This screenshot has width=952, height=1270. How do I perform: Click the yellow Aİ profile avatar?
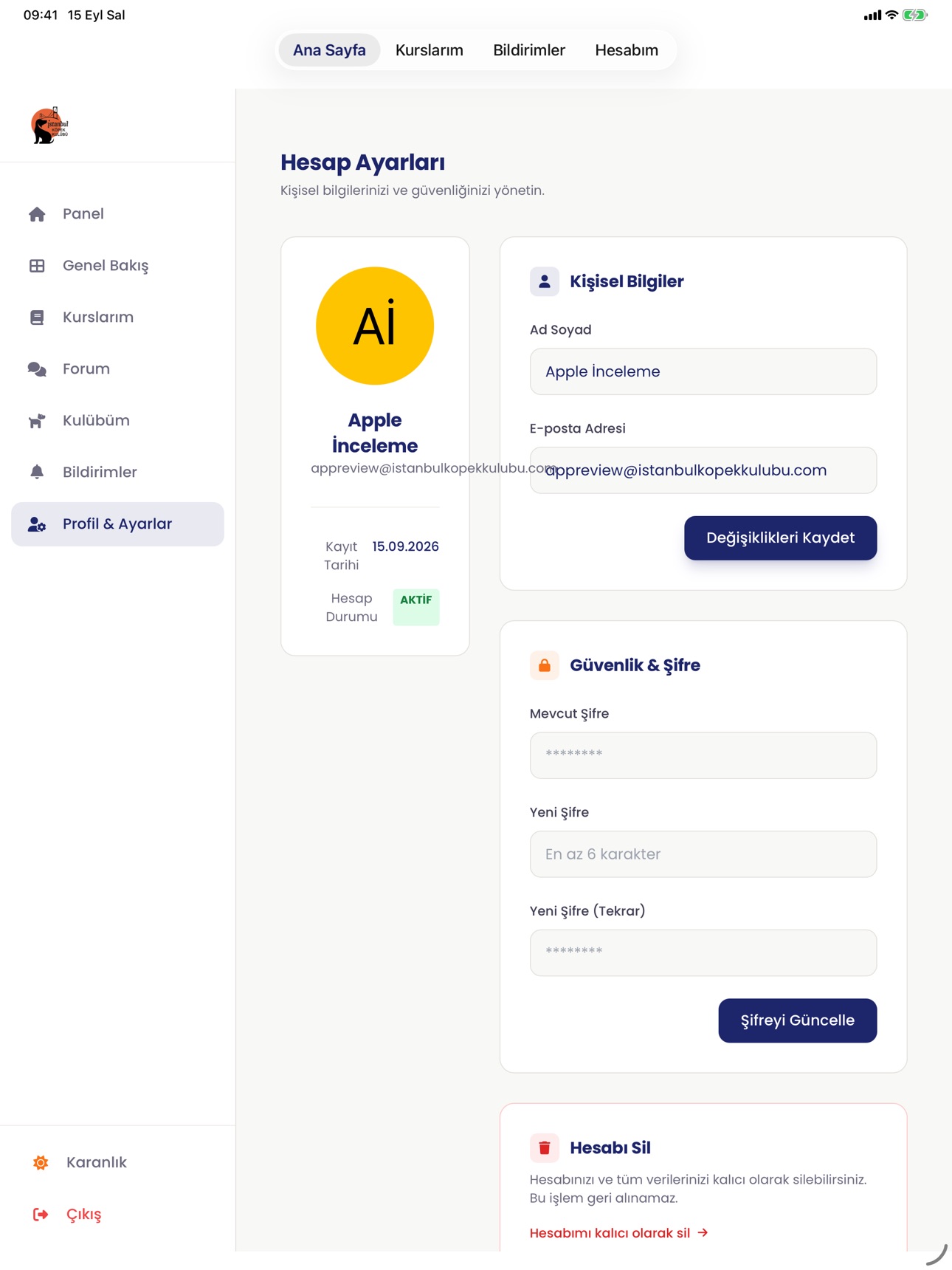pos(375,326)
